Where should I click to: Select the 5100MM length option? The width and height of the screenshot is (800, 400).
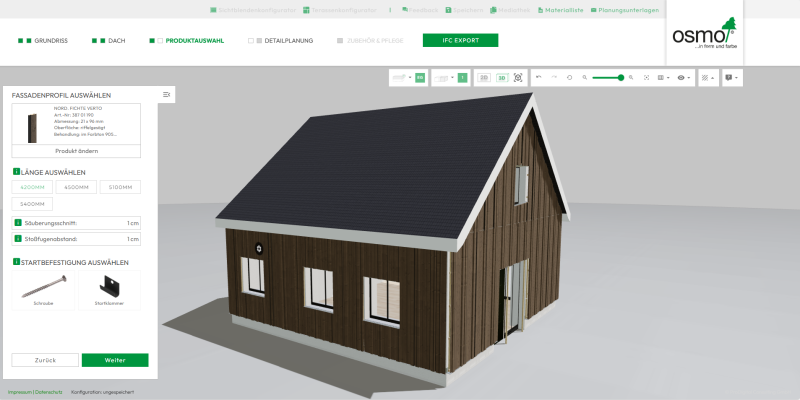[120, 187]
